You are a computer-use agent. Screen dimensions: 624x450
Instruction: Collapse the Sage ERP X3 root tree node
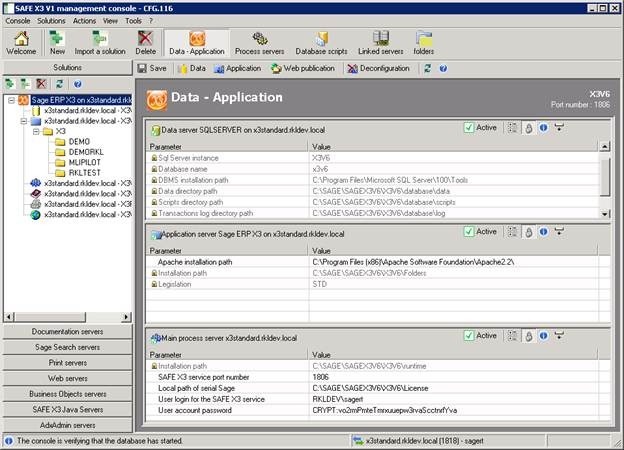click(11, 100)
